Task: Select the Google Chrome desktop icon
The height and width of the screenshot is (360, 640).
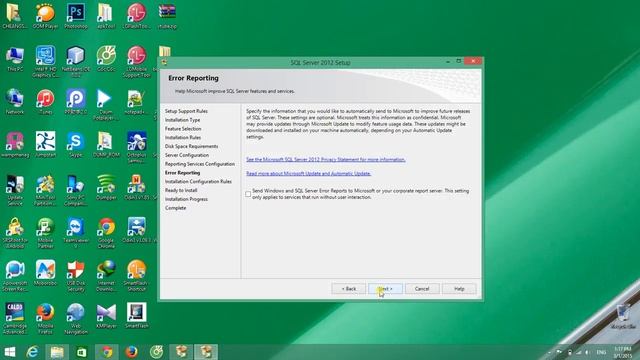Action: click(x=106, y=233)
